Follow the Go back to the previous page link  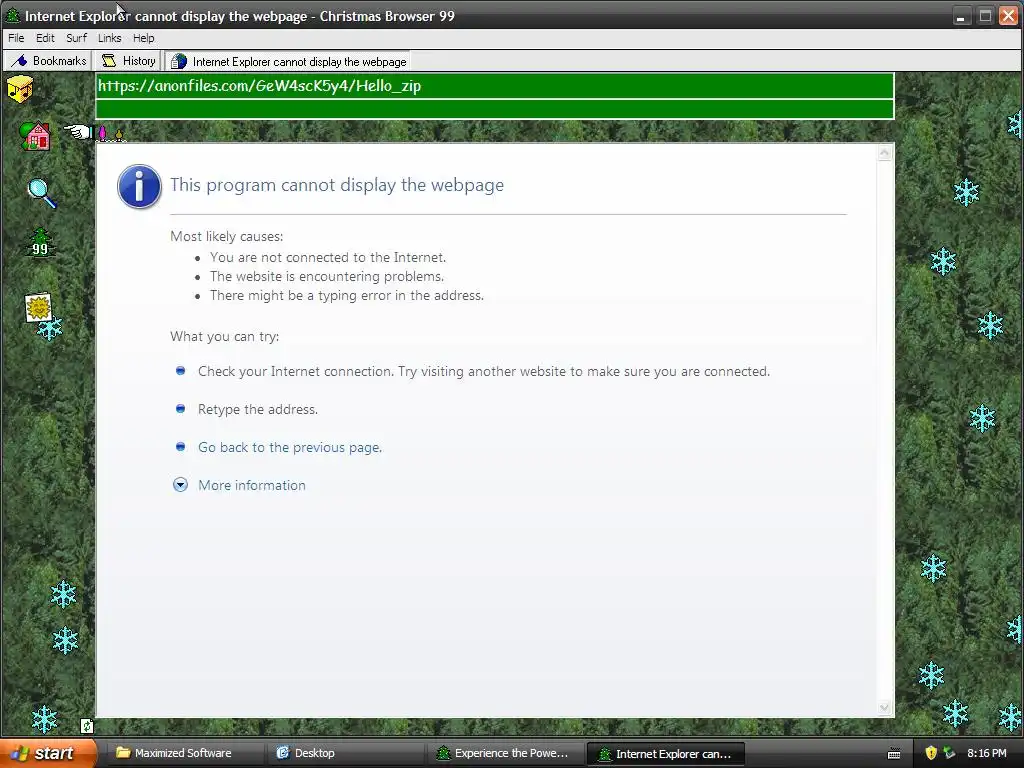(x=290, y=447)
